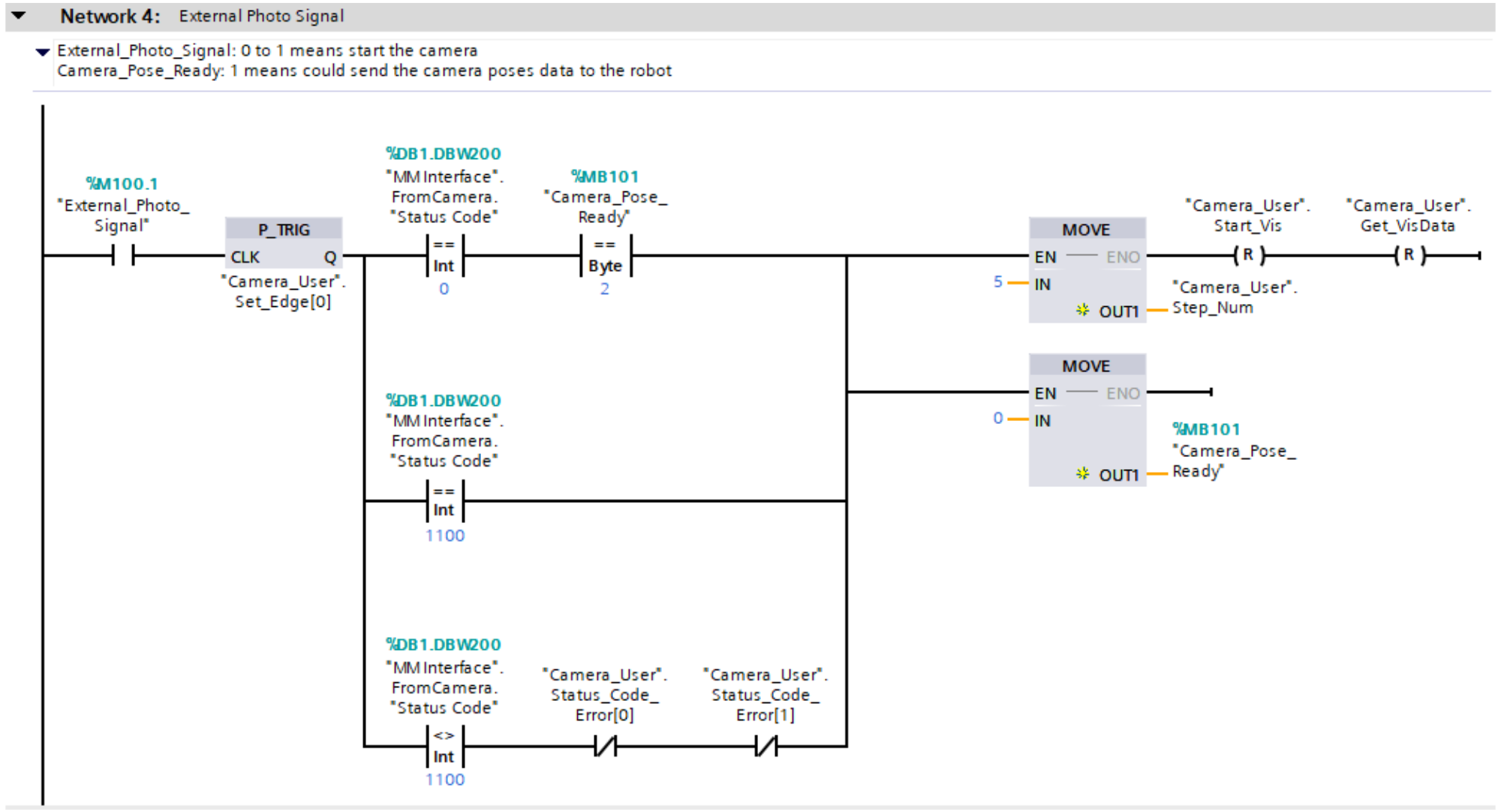Select the == Int comparator with value 0
The width and height of the screenshot is (1501, 812).
coord(444,256)
